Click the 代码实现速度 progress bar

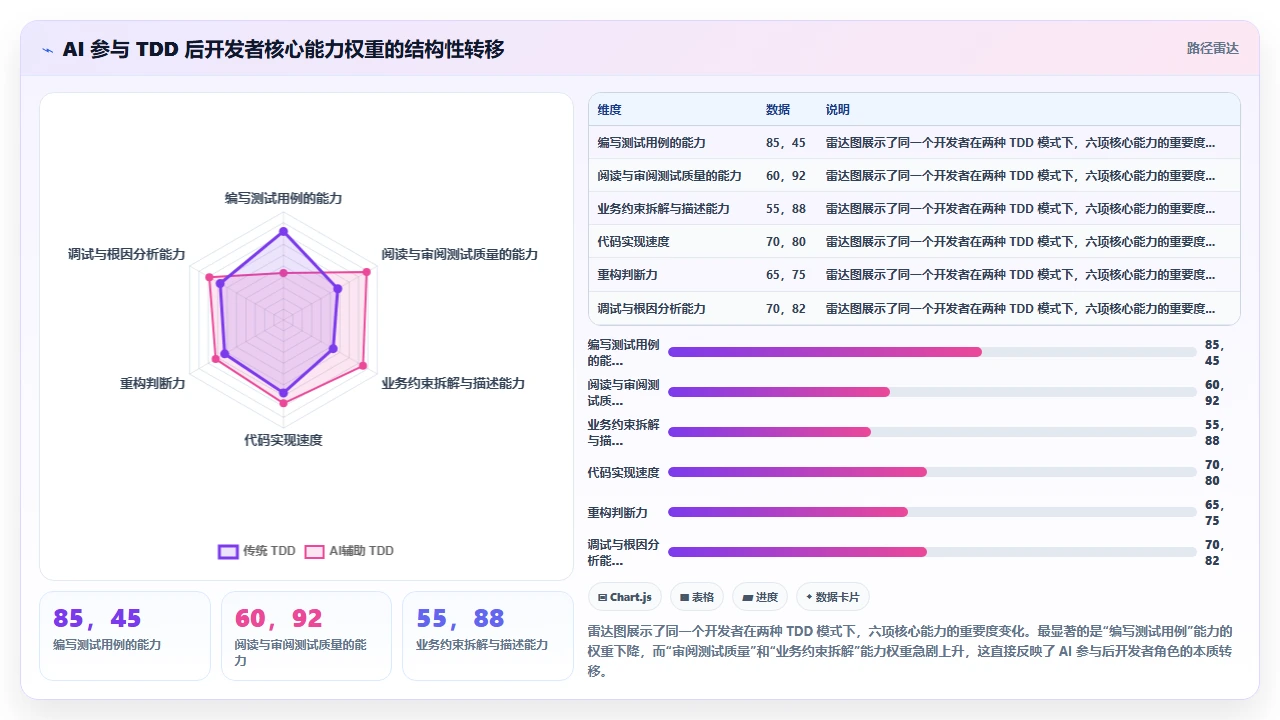click(x=932, y=472)
